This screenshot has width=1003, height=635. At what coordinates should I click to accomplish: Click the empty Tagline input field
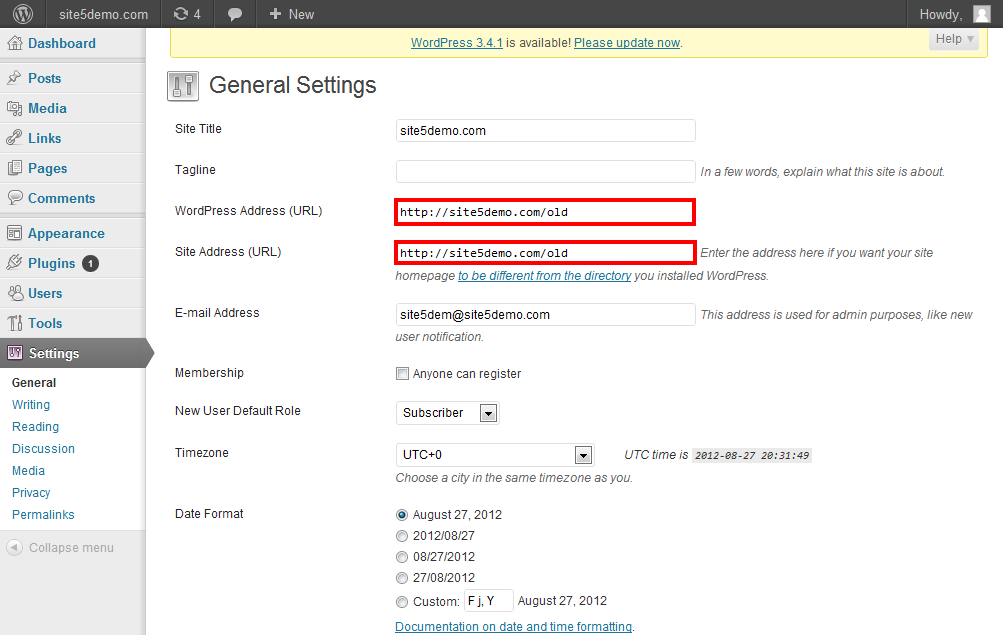[546, 171]
